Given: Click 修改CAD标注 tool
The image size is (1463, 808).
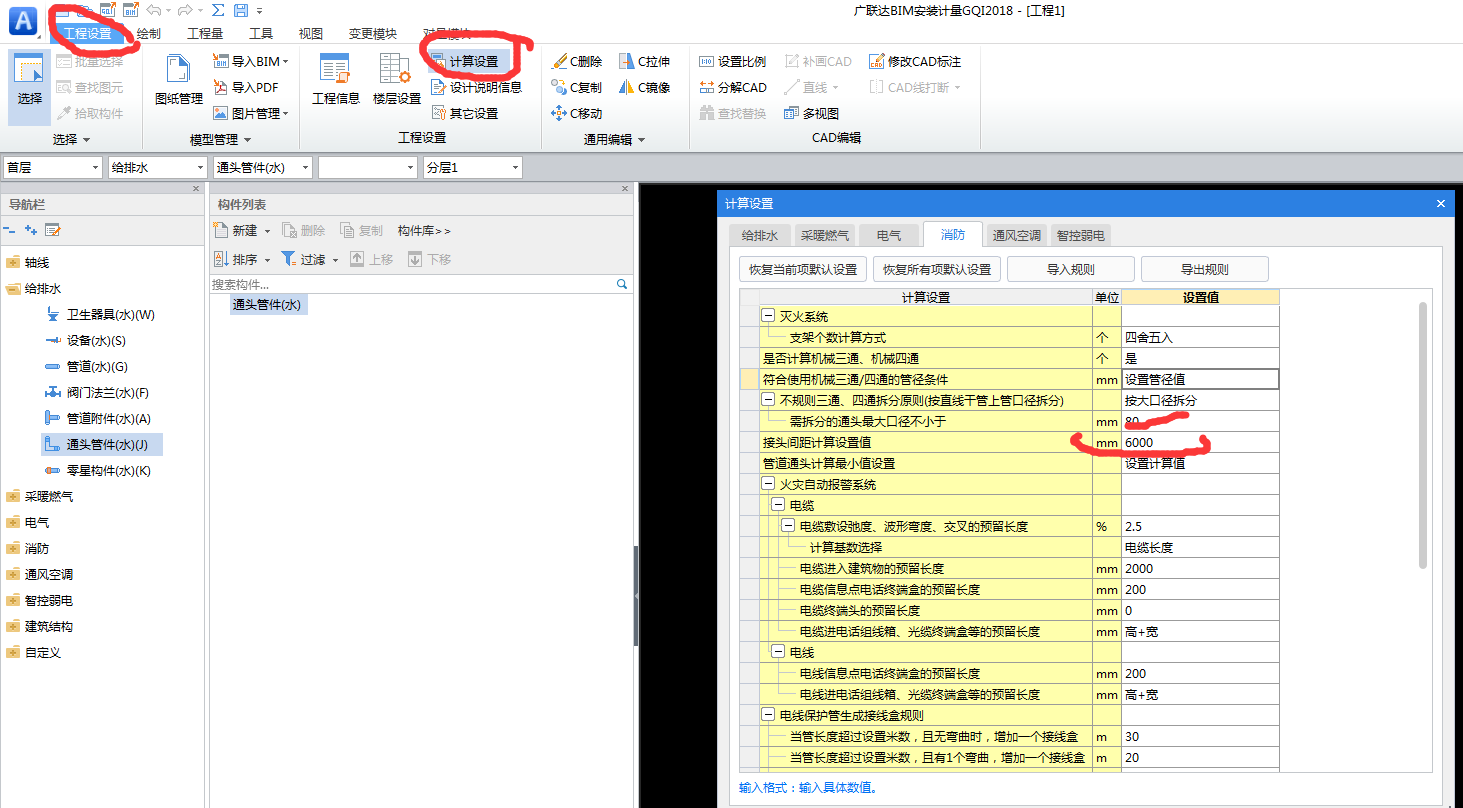Looking at the screenshot, I should click(x=915, y=61).
